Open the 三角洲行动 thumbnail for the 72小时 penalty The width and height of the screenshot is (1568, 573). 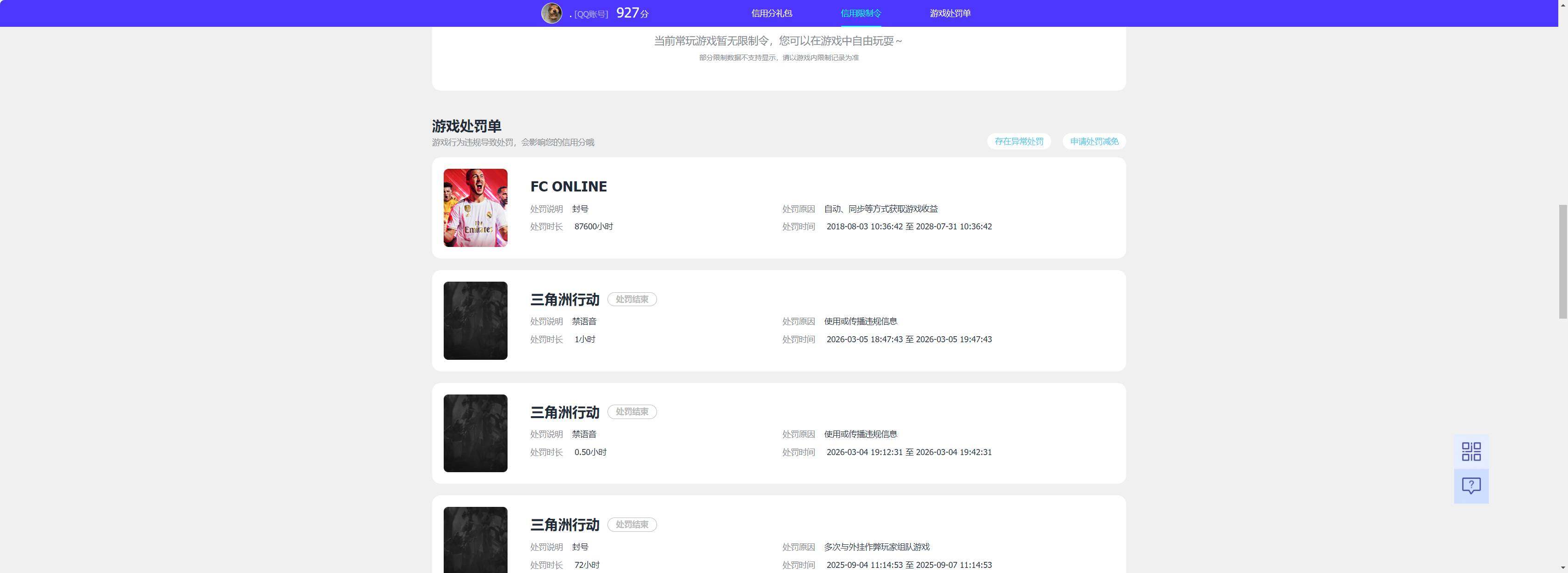(475, 540)
